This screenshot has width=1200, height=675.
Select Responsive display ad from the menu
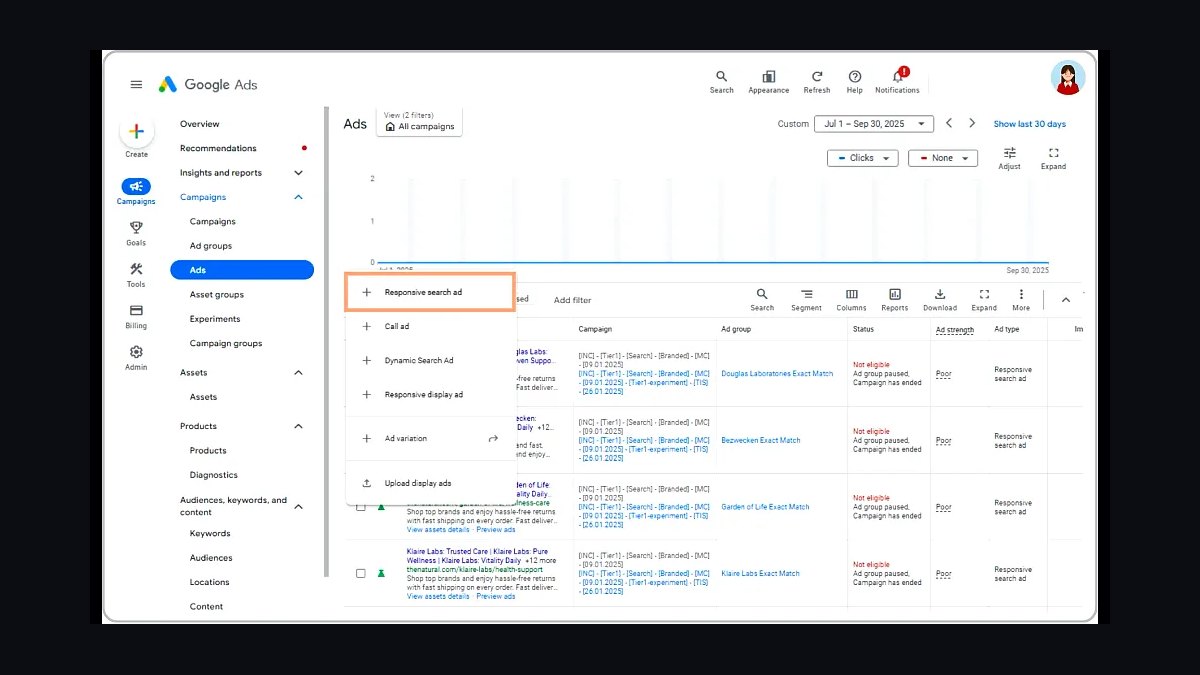(x=430, y=394)
